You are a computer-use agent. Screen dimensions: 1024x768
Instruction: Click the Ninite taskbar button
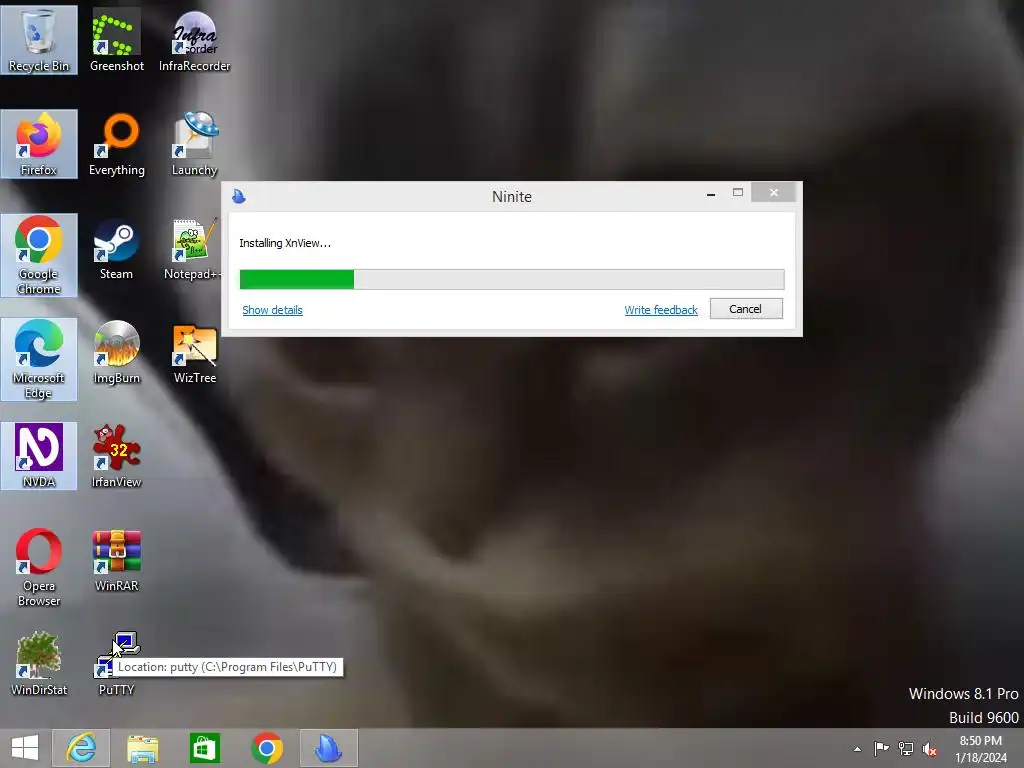coord(328,748)
